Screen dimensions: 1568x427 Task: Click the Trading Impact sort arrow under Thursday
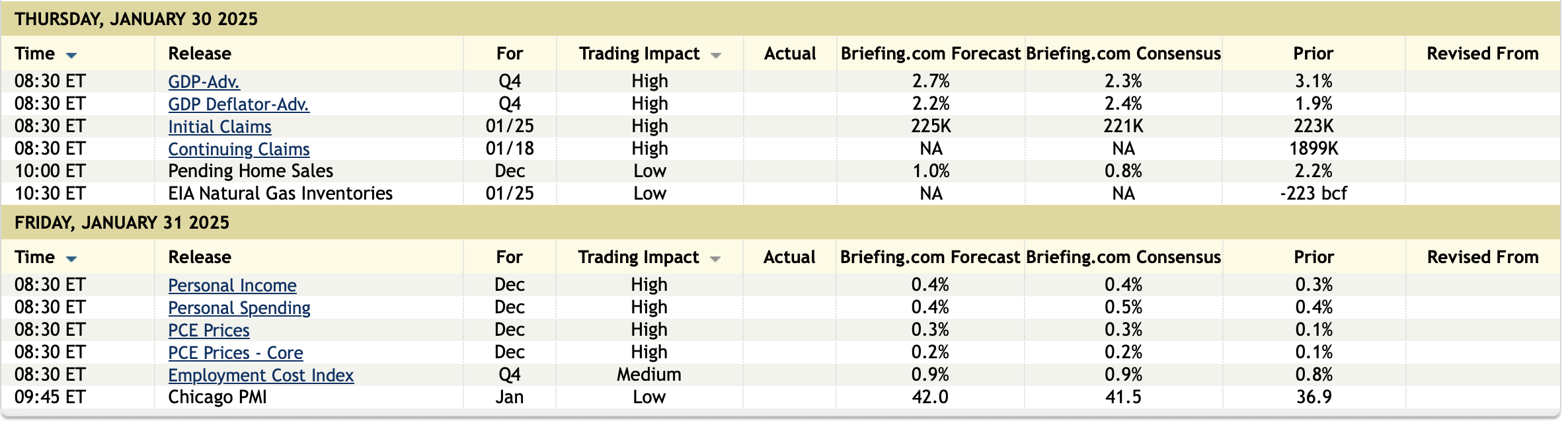click(x=715, y=56)
